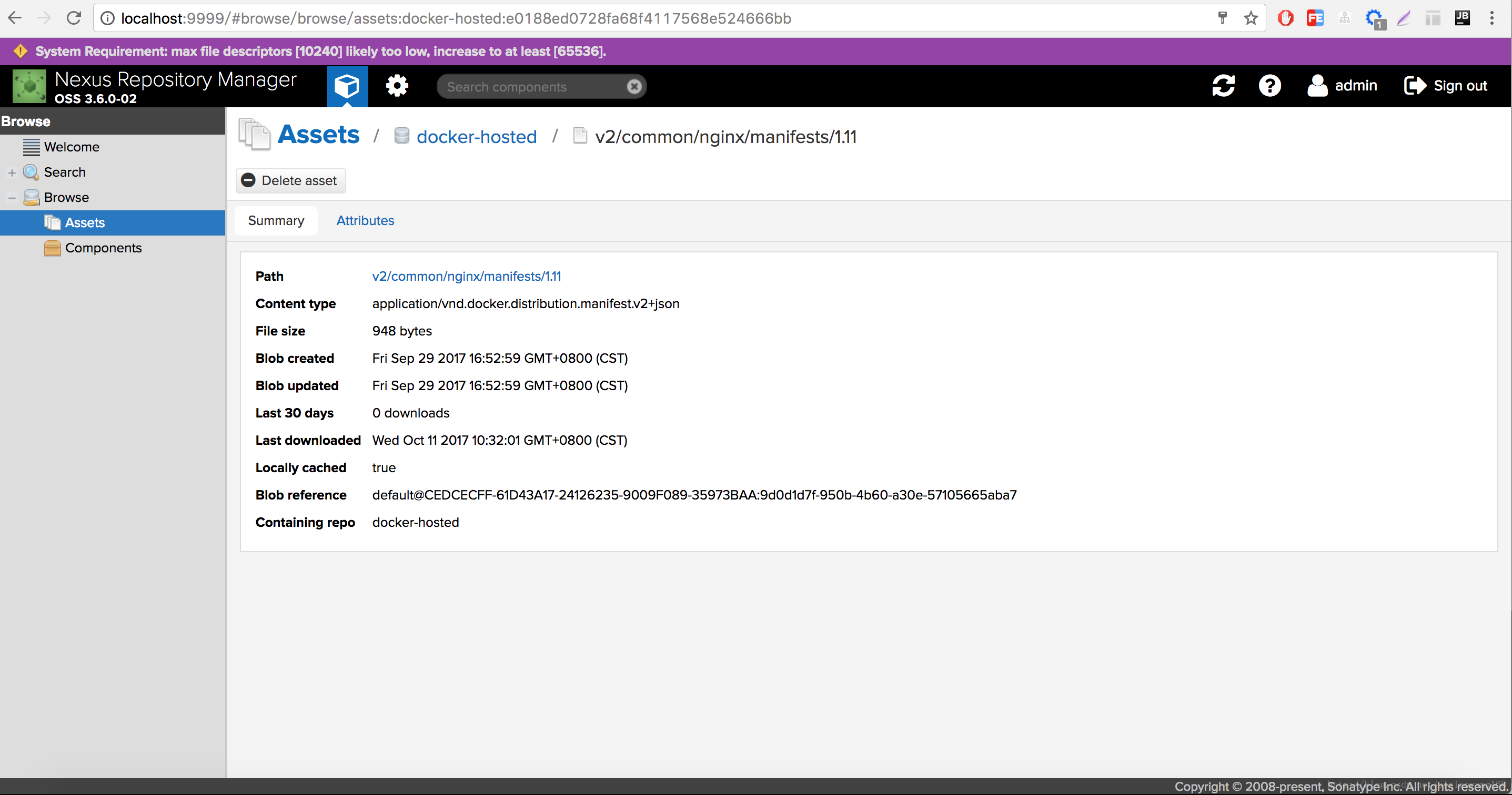Select Welcome in the sidebar

point(72,147)
